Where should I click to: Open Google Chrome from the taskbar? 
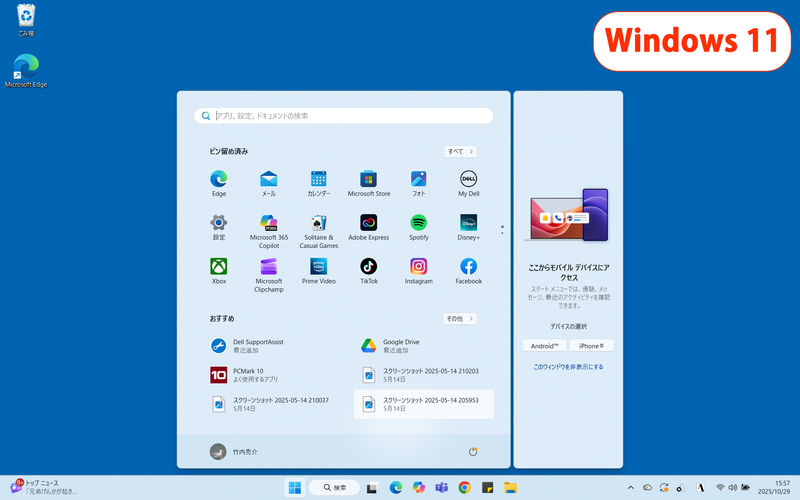tap(464, 488)
